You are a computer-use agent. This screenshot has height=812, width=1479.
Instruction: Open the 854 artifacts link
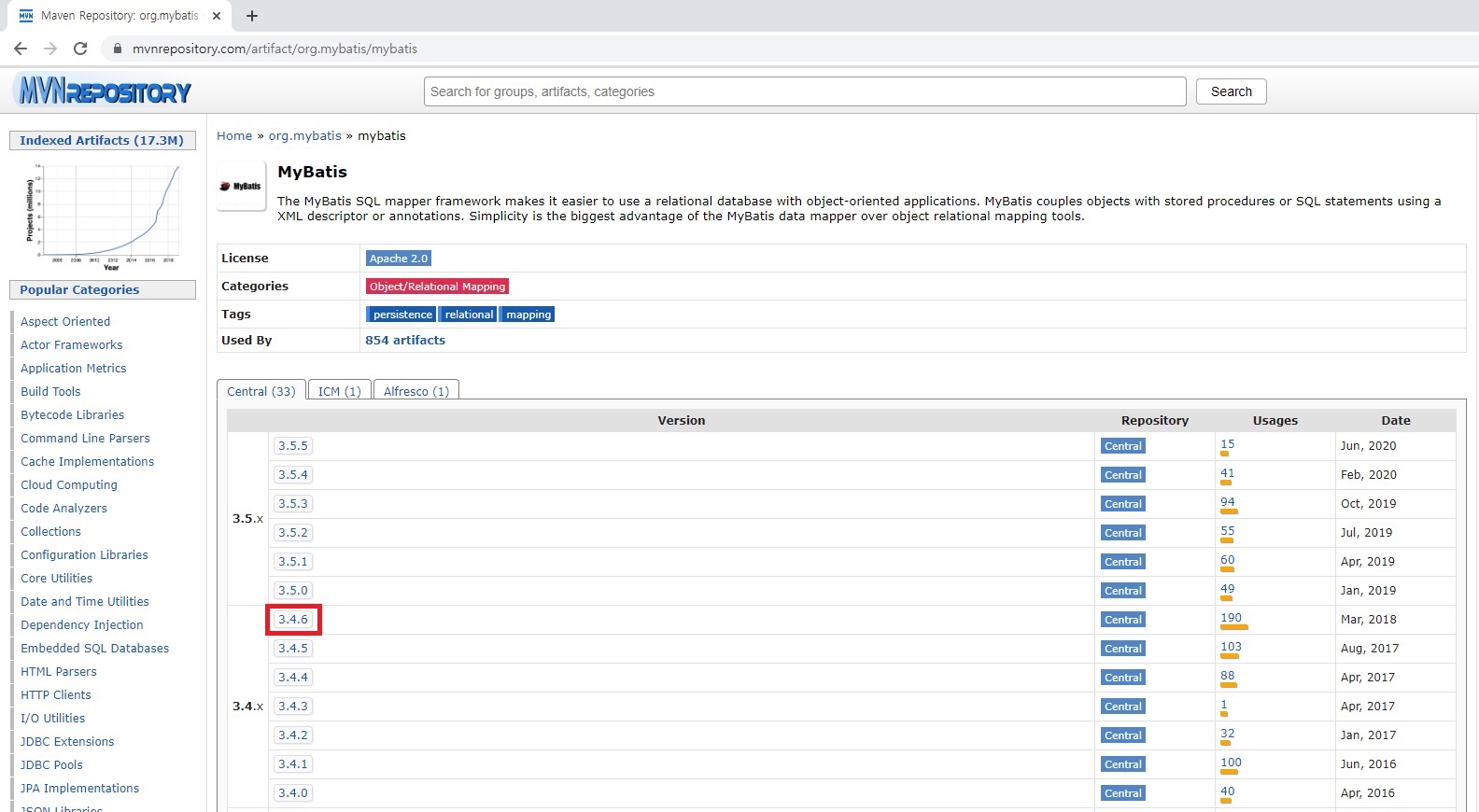[405, 340]
